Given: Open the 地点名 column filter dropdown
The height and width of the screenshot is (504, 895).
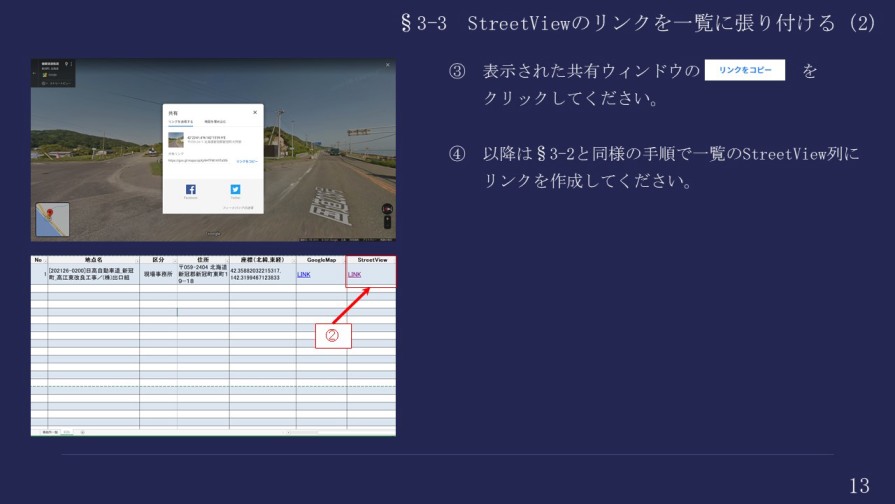Looking at the screenshot, I should coord(135,260).
